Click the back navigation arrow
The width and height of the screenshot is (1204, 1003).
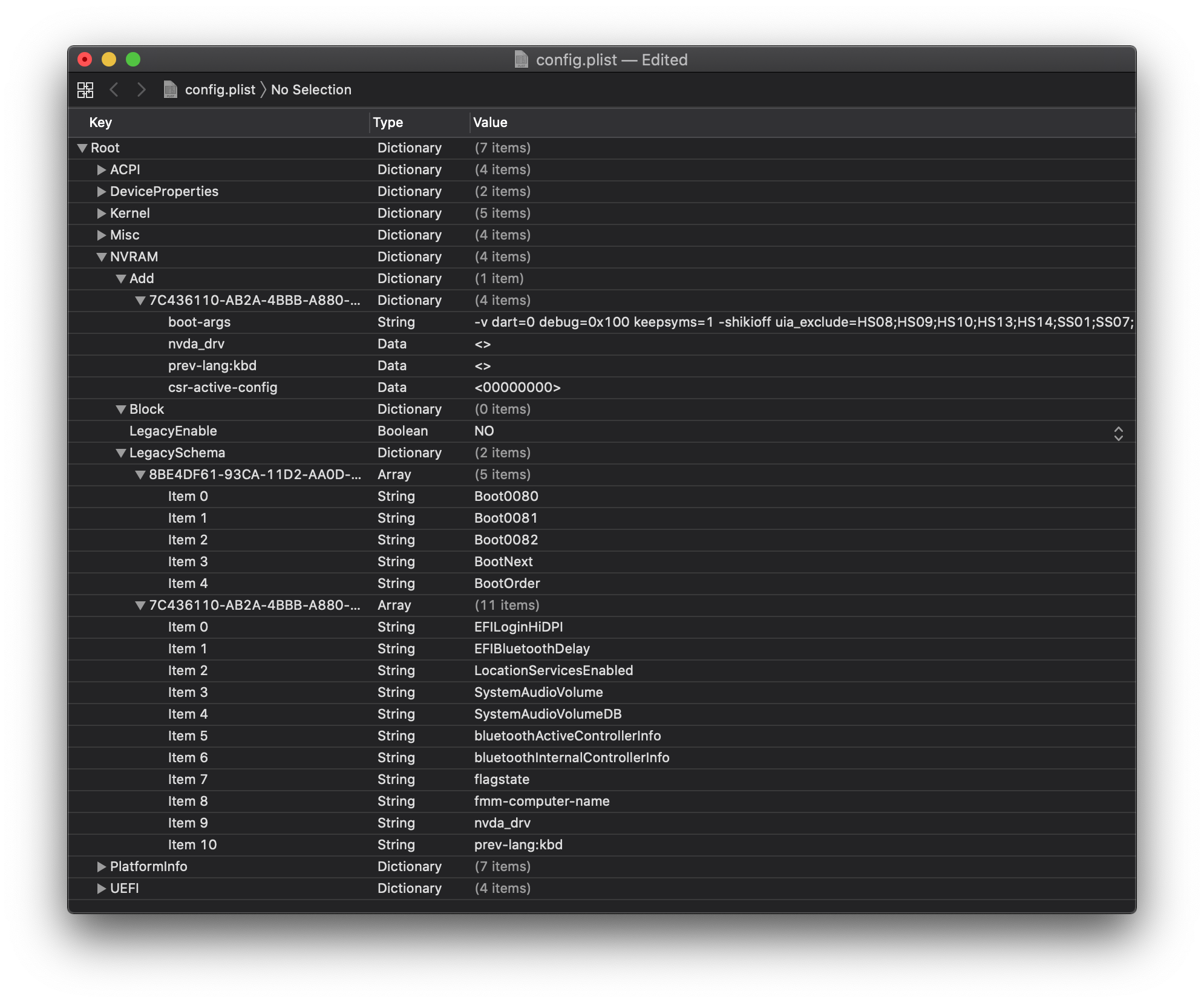coord(114,90)
